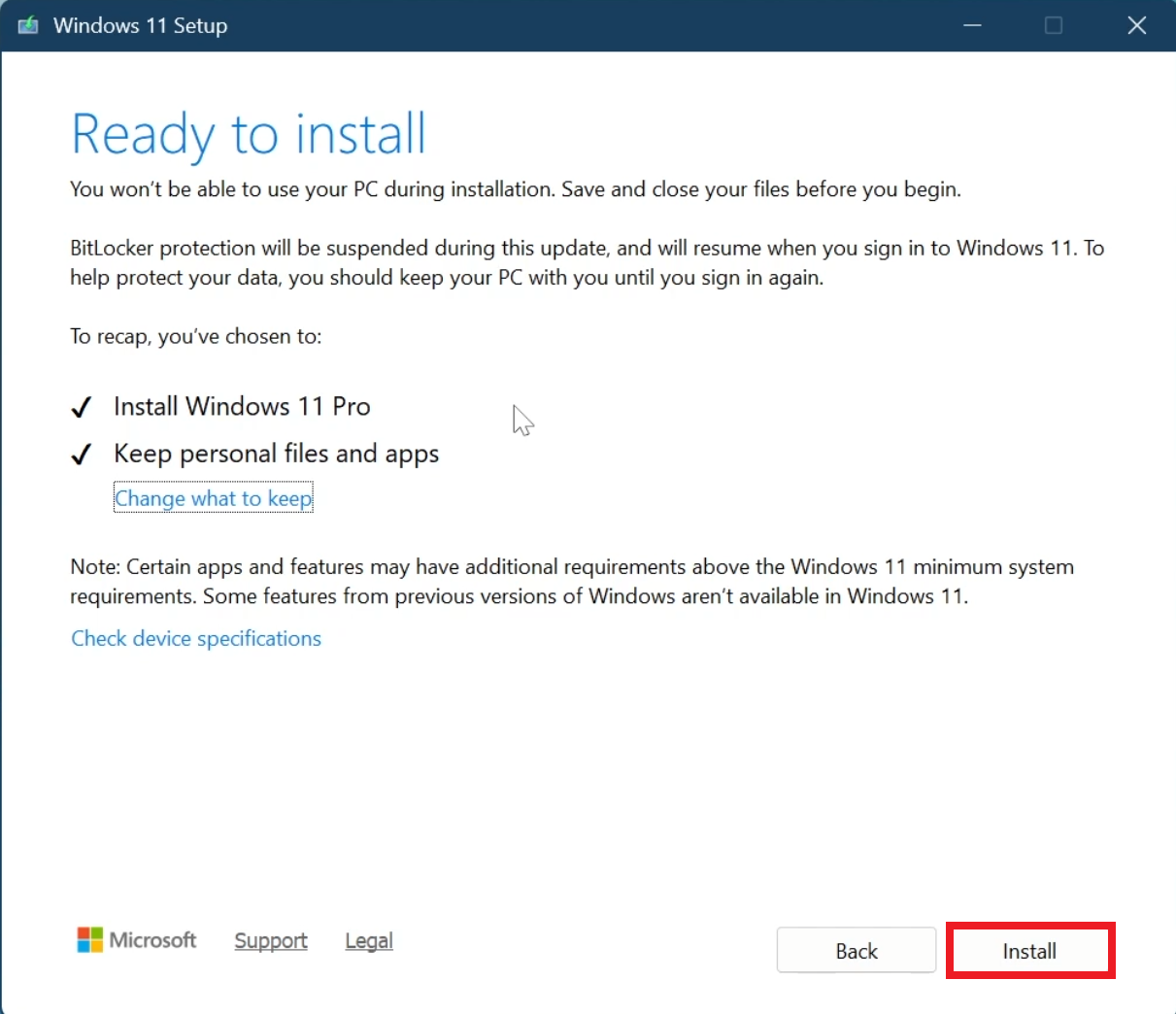The image size is (1176, 1014).
Task: Click the Windows 11 Setup title bar text
Action: (143, 25)
